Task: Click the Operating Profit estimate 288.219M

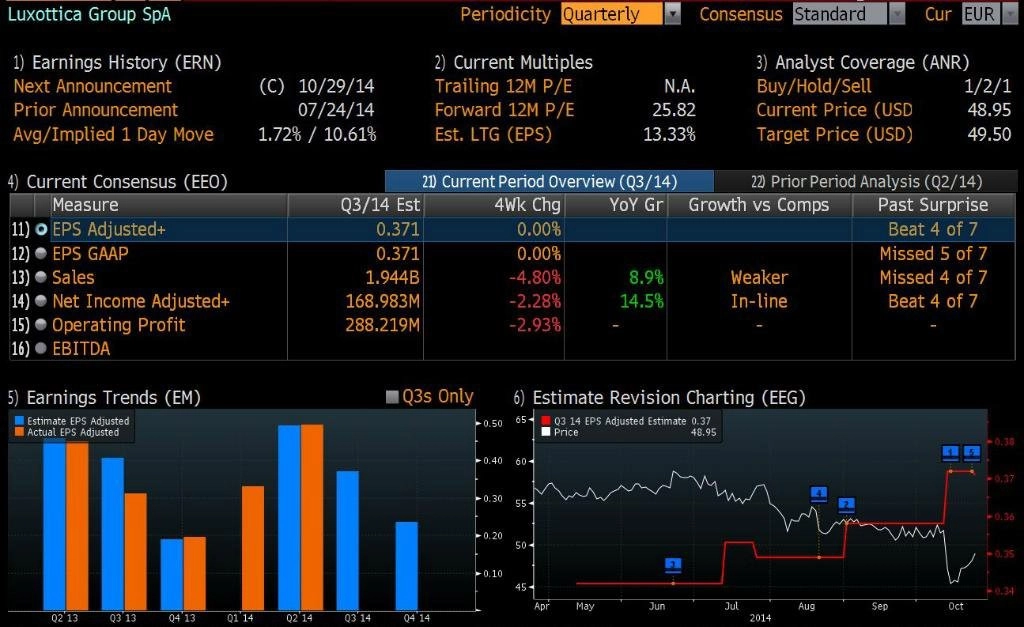Action: pyautogui.click(x=383, y=325)
